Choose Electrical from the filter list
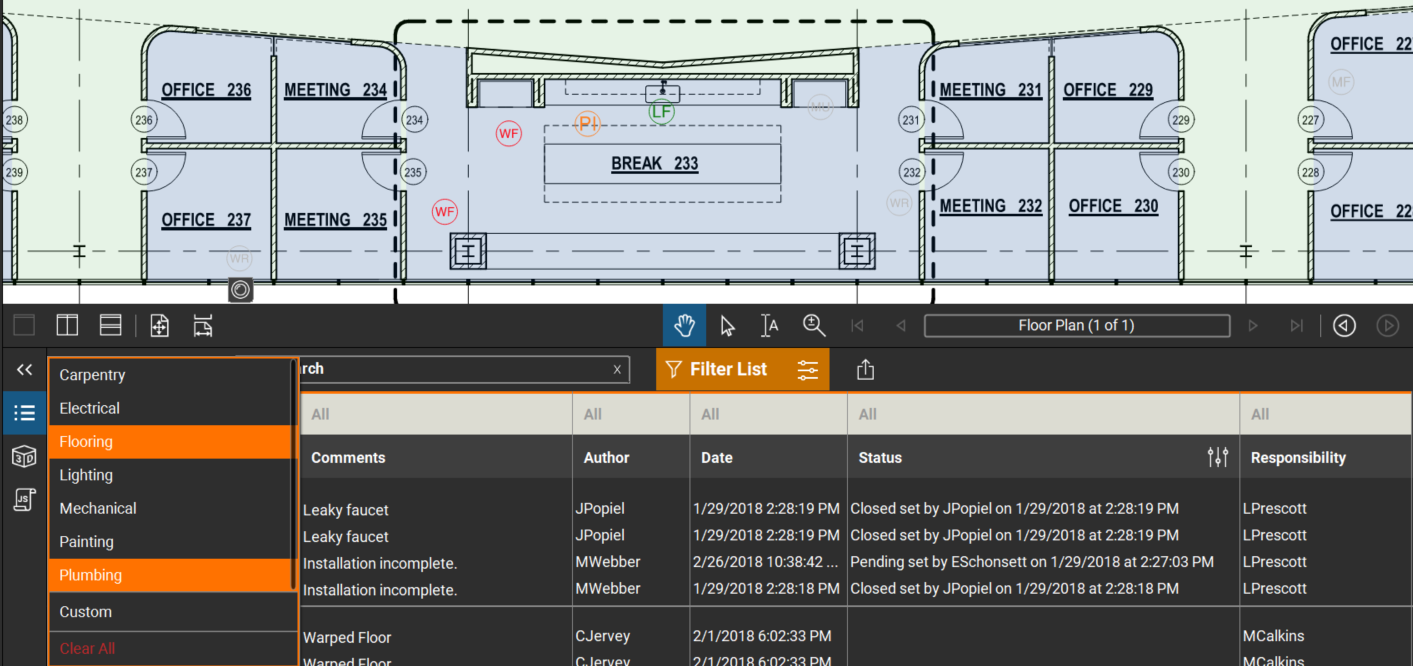1413x666 pixels. [171, 408]
